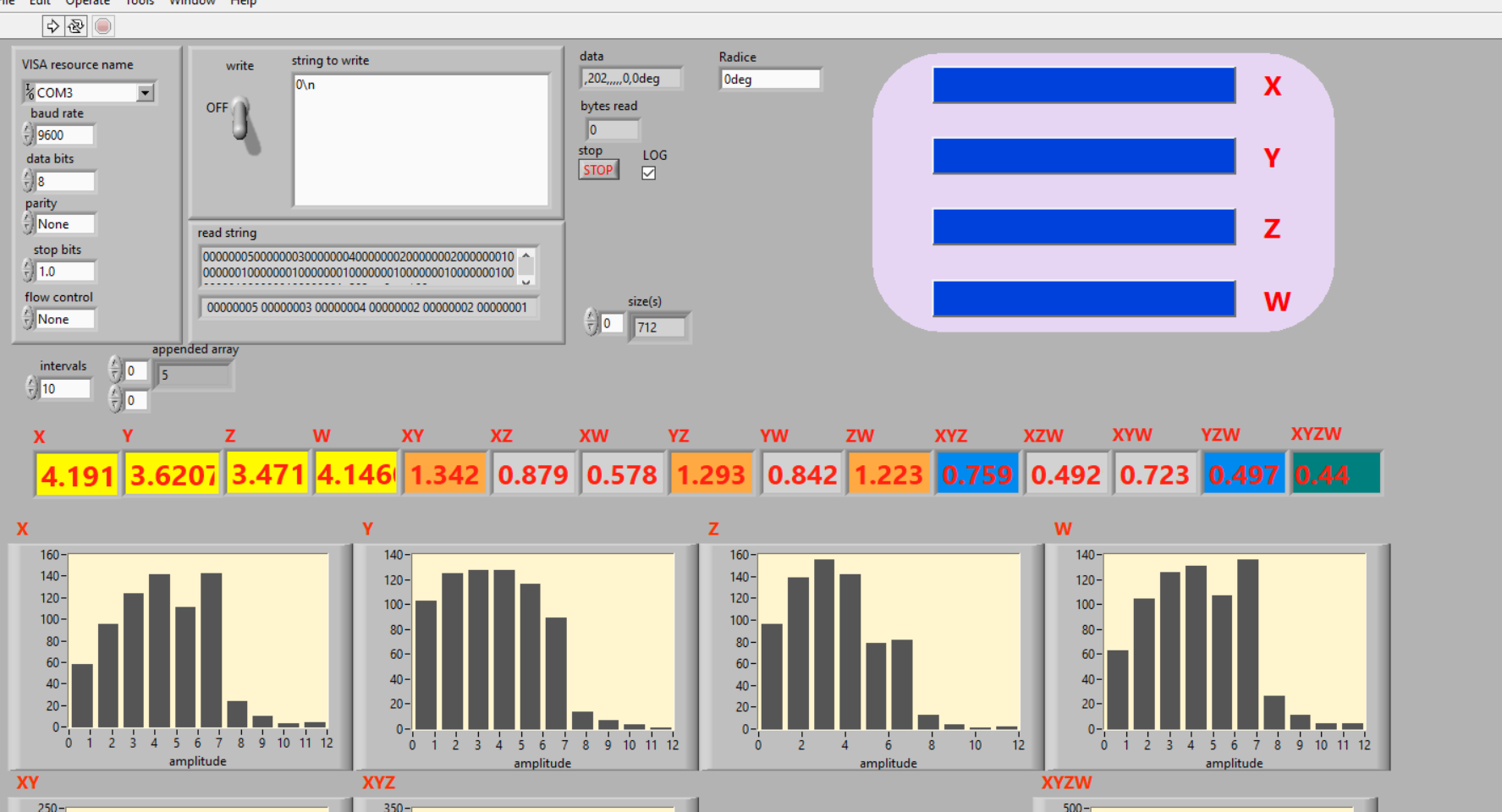Viewport: 1502px width, 812px height.
Task: Open the parity selector showing None
Action: pos(64,224)
